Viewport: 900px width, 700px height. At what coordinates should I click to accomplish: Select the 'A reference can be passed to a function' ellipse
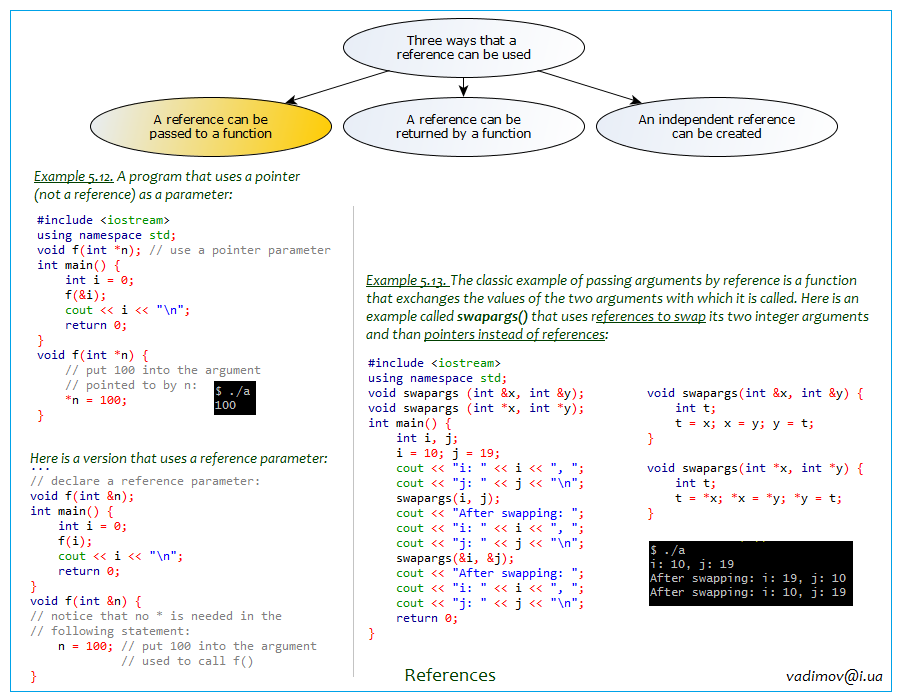click(x=211, y=127)
